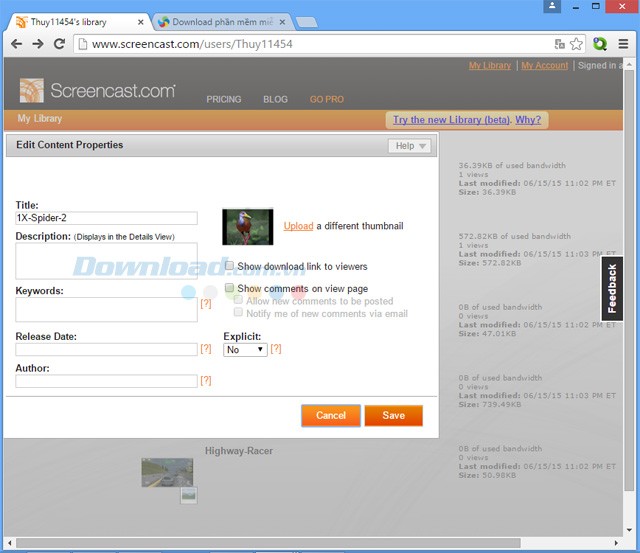The height and width of the screenshot is (553, 640).
Task: Open the Chrome menu button
Action: point(623,44)
